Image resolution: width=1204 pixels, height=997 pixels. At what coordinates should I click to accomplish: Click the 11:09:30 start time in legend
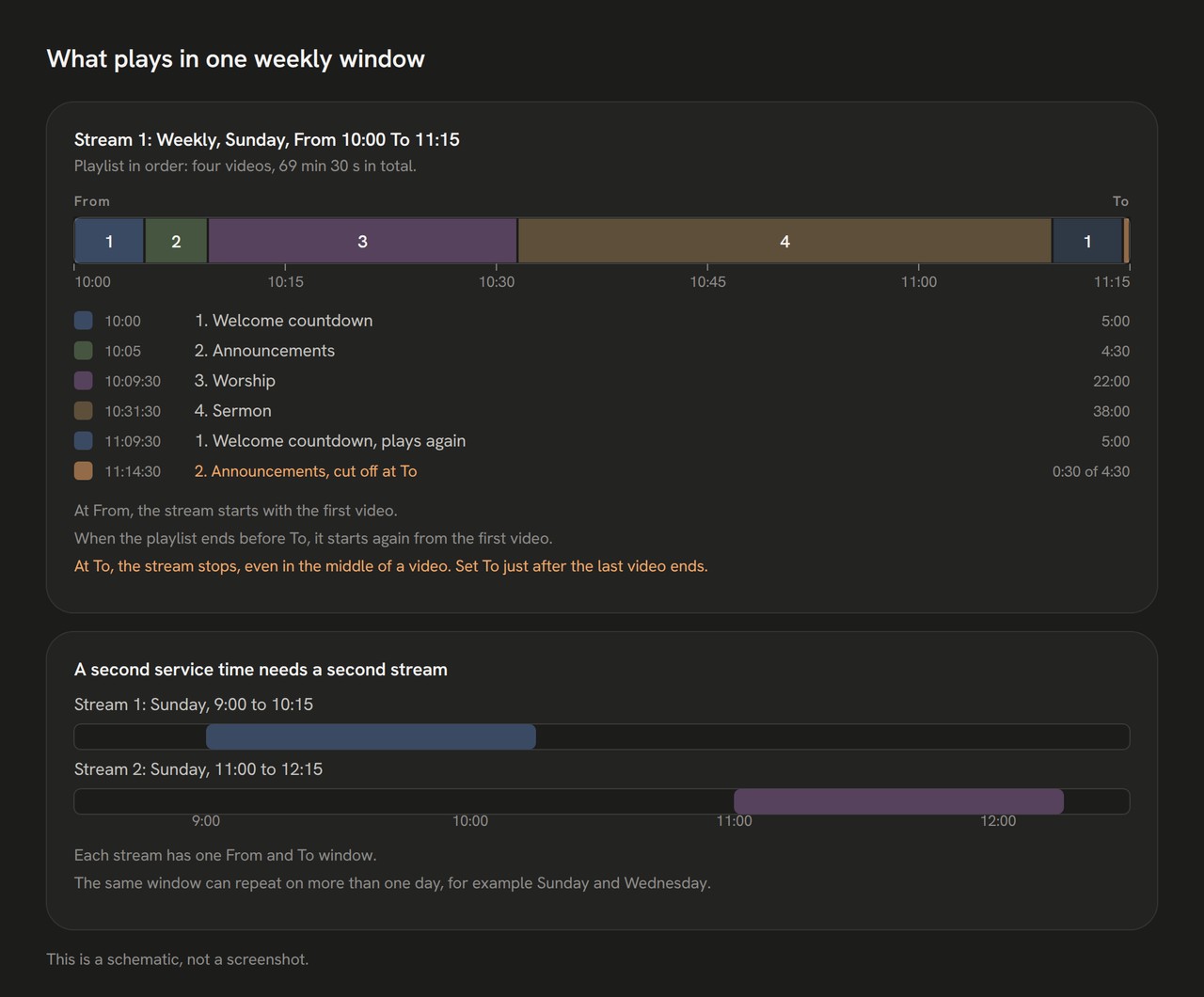point(133,441)
